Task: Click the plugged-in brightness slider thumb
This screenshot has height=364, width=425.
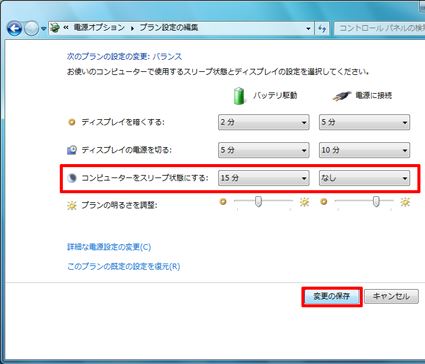Action: click(376, 201)
